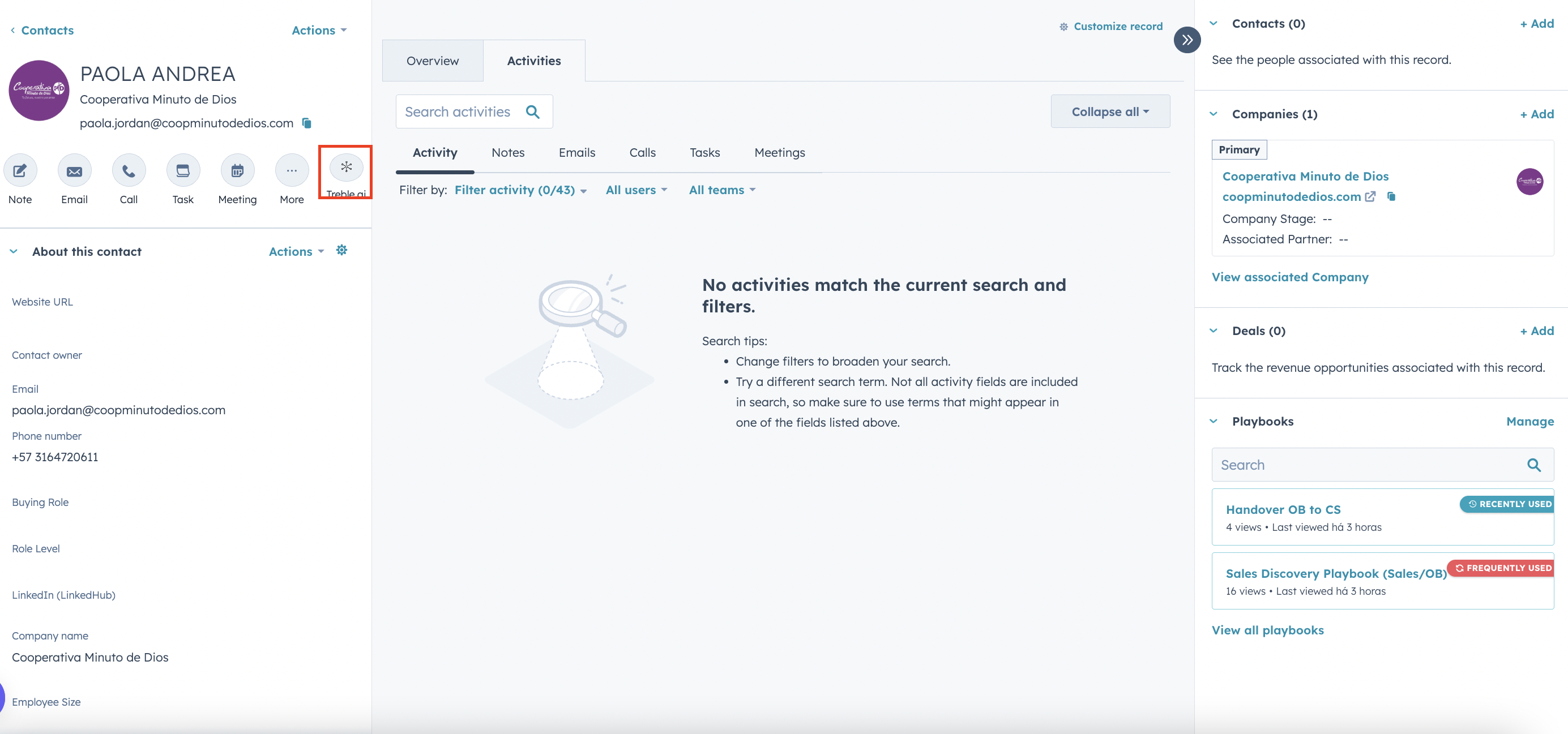Focus the Playbooks Search field

(1382, 465)
